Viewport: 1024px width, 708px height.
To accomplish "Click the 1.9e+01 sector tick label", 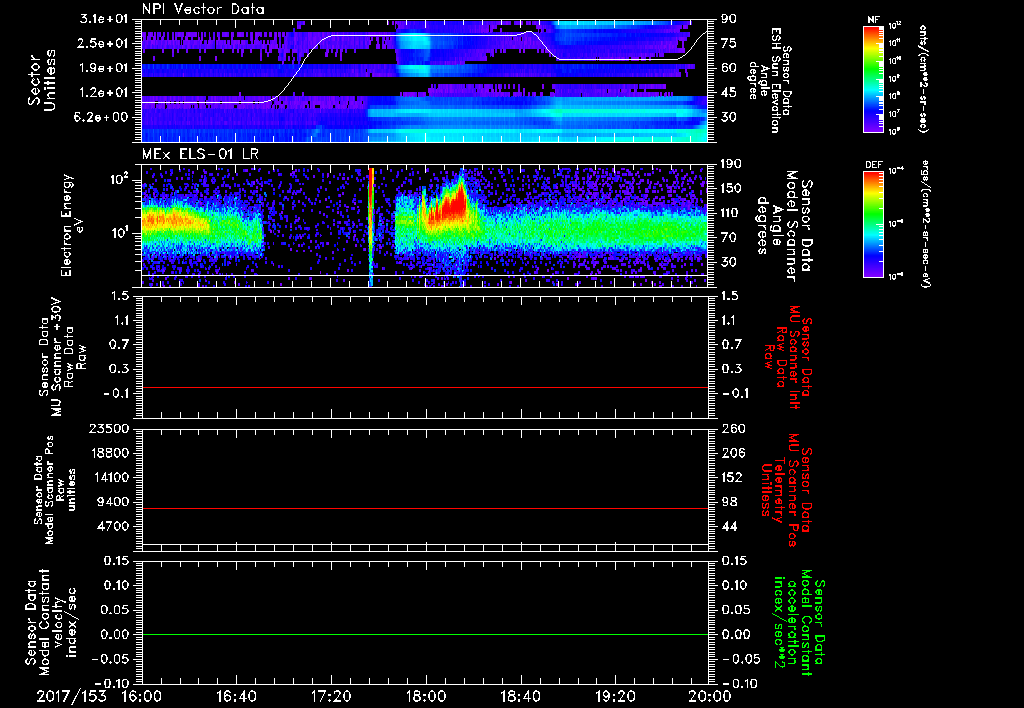I will [x=105, y=68].
